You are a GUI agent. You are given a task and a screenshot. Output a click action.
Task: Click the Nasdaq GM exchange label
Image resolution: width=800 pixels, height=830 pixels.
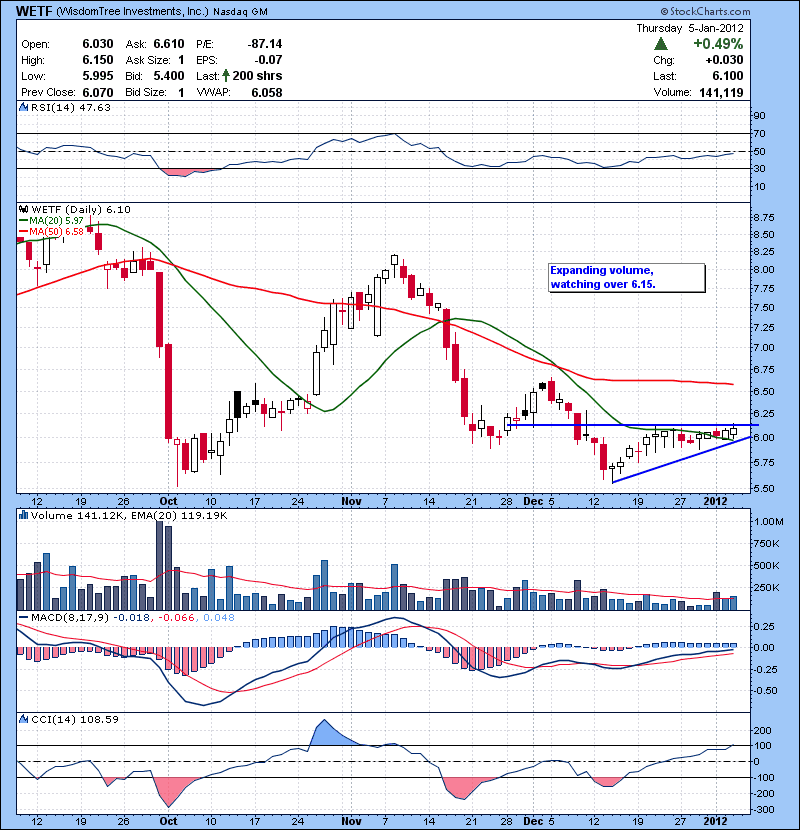[240, 12]
